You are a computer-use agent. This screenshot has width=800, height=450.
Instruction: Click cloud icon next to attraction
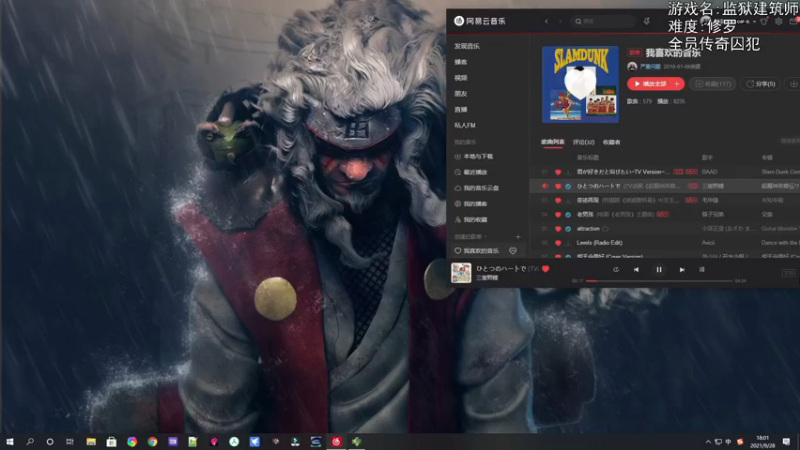pyautogui.click(x=605, y=229)
